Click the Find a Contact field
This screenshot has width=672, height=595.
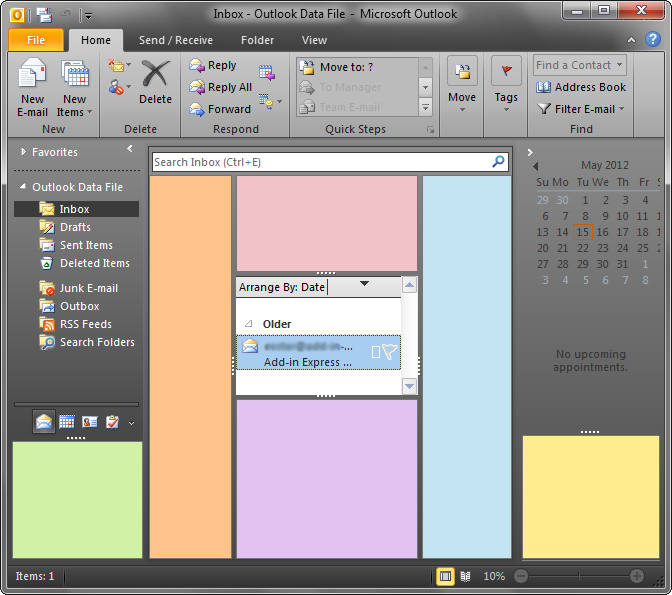coord(579,65)
